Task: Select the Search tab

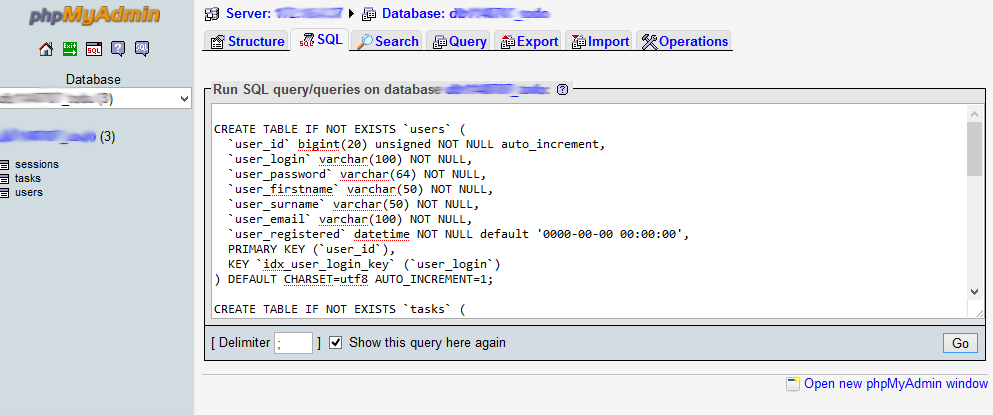Action: pyautogui.click(x=388, y=41)
